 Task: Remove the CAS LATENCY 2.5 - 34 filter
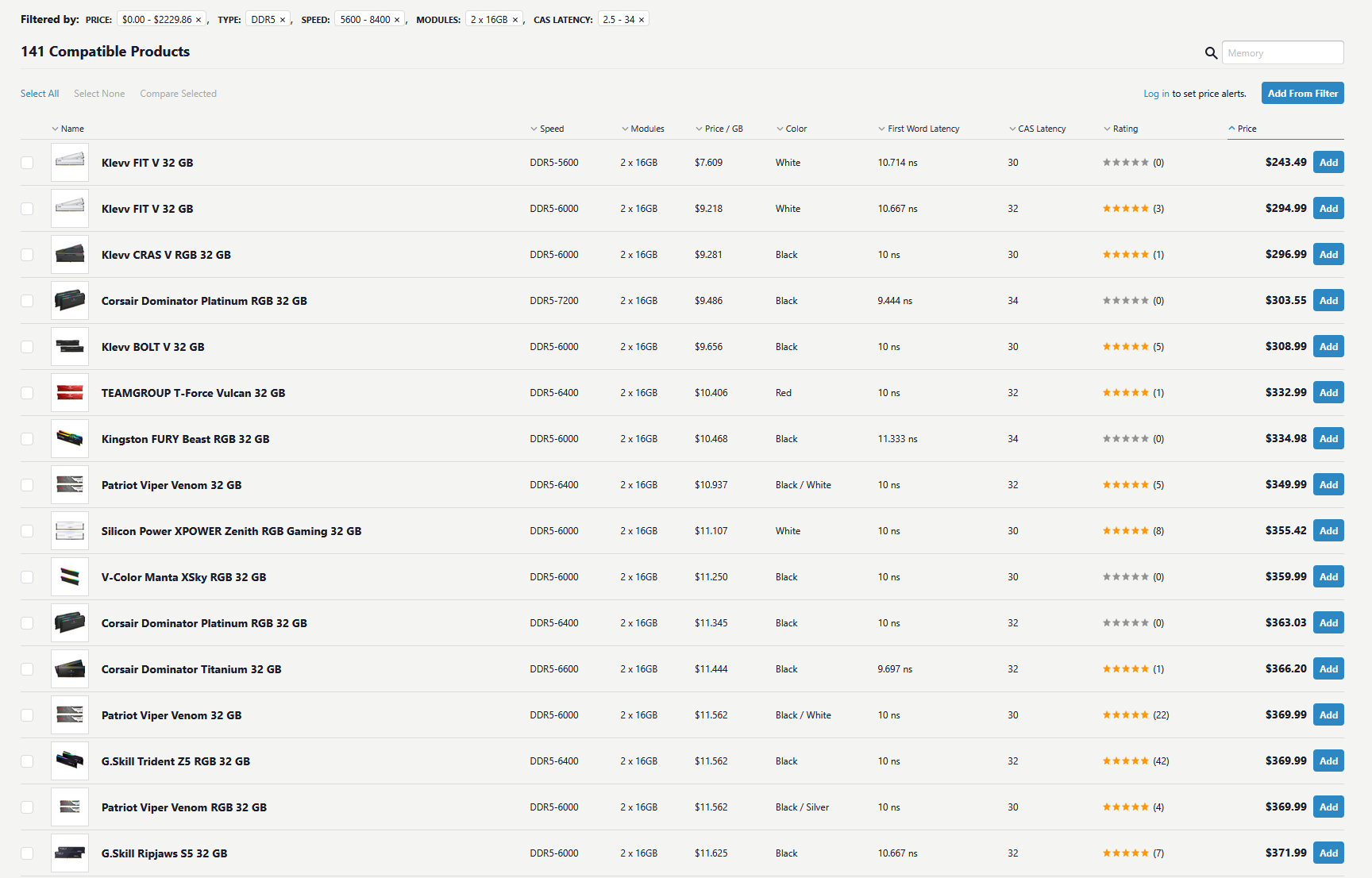[642, 20]
